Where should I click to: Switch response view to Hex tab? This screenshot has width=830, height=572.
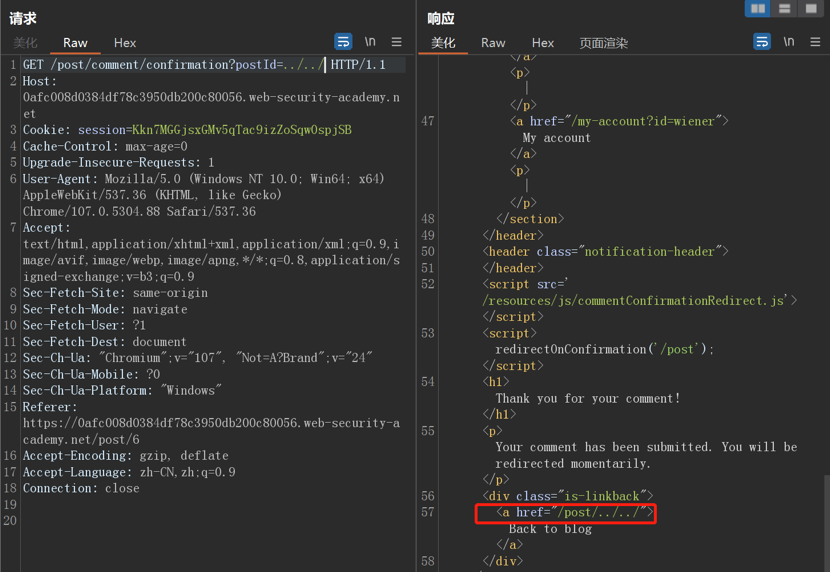(543, 43)
